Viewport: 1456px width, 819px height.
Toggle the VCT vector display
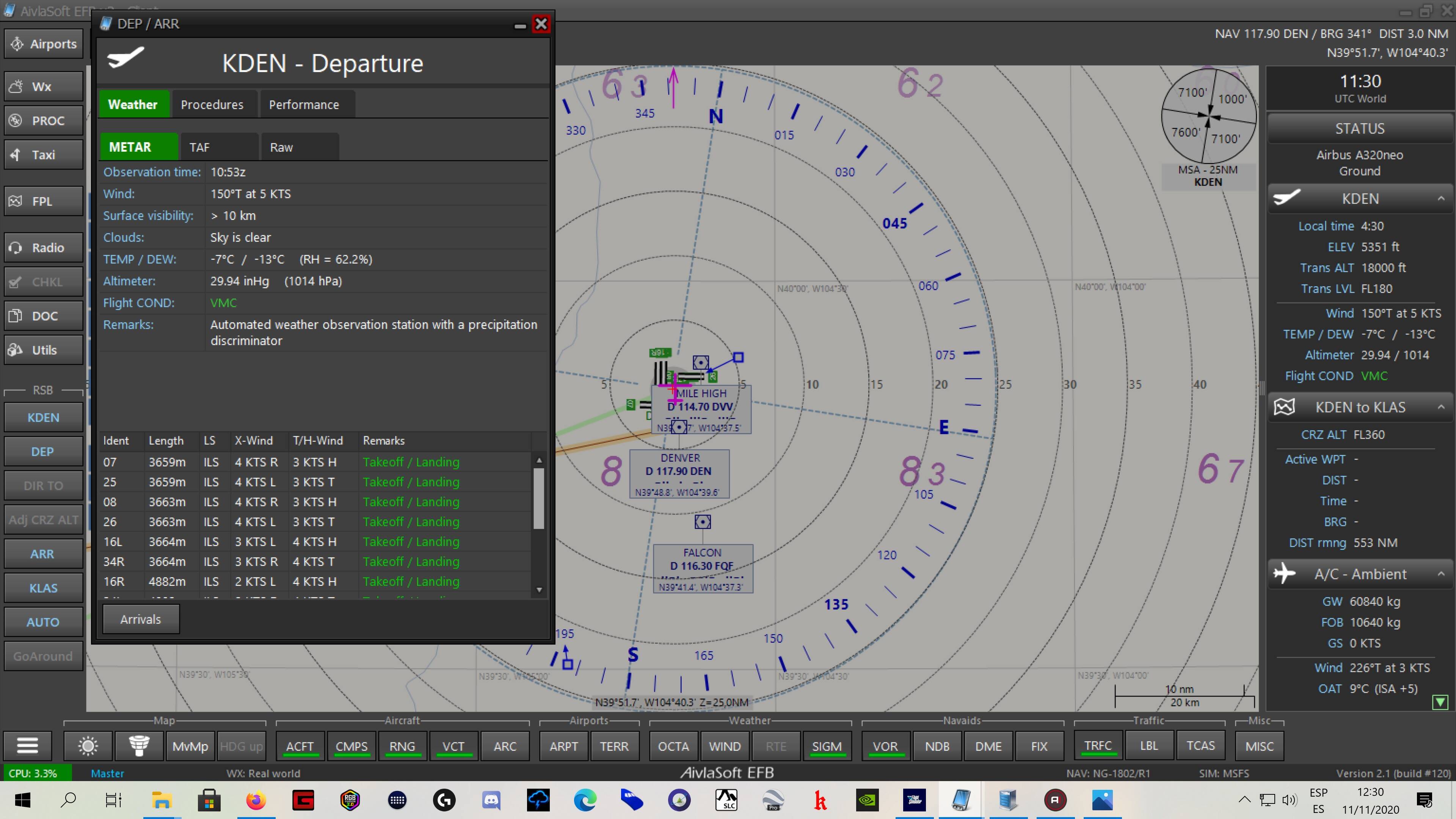coord(453,746)
